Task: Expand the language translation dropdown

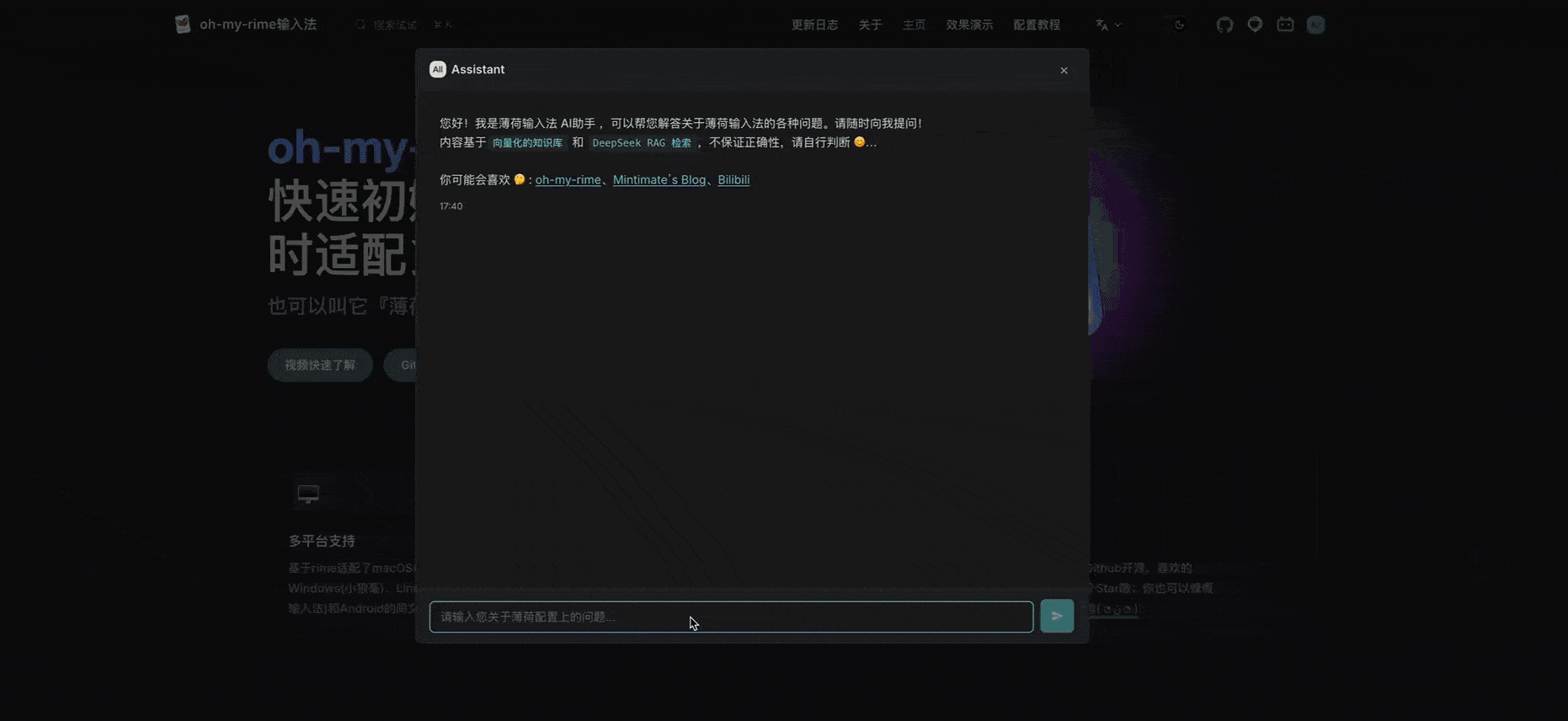Action: click(x=1108, y=24)
